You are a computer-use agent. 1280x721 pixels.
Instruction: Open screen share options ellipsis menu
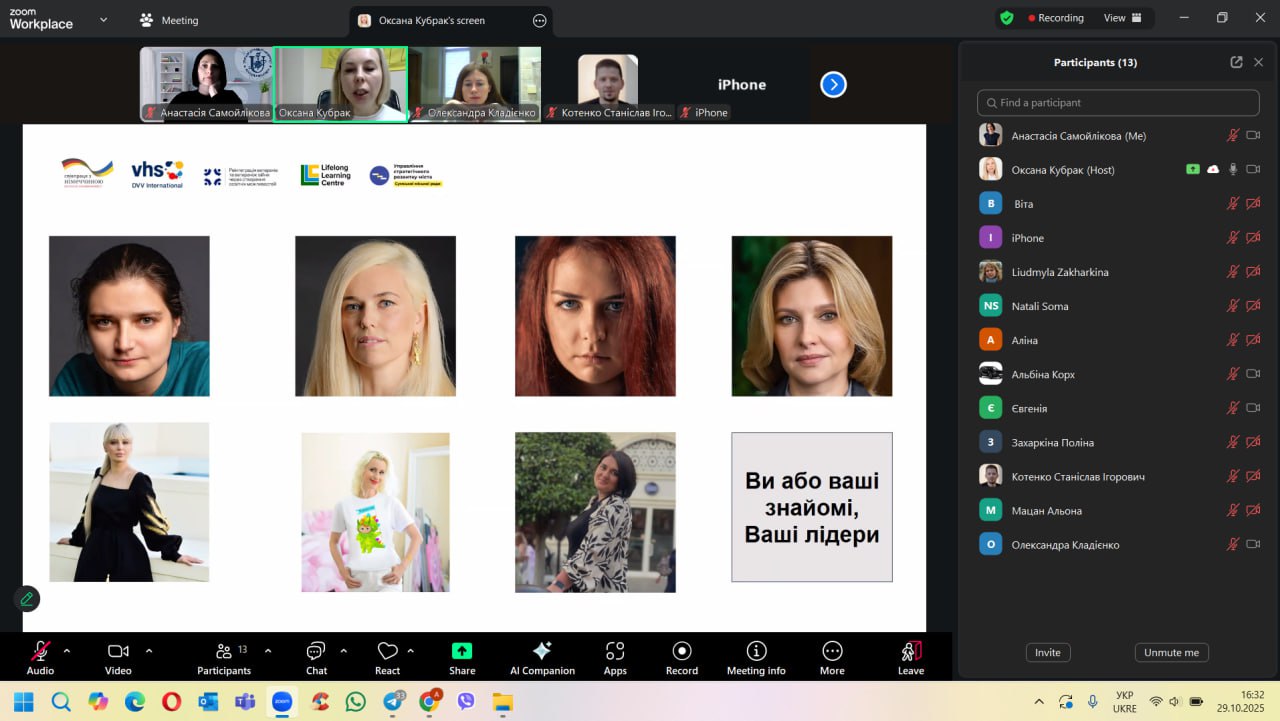point(540,20)
